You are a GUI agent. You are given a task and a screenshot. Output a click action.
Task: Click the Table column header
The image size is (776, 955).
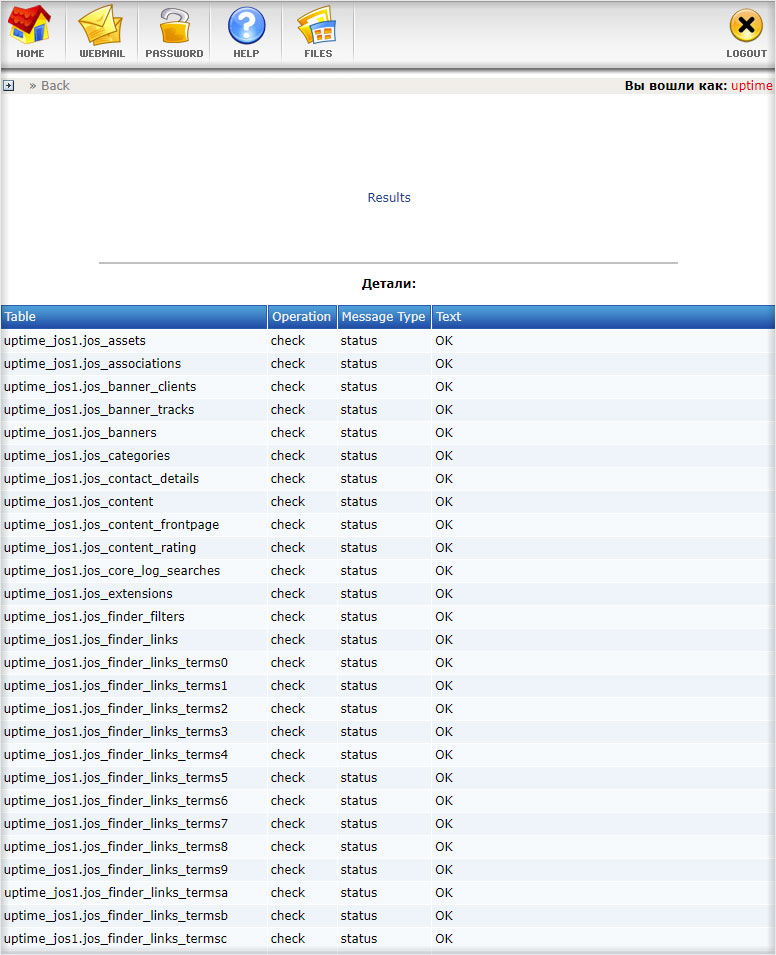coord(134,317)
